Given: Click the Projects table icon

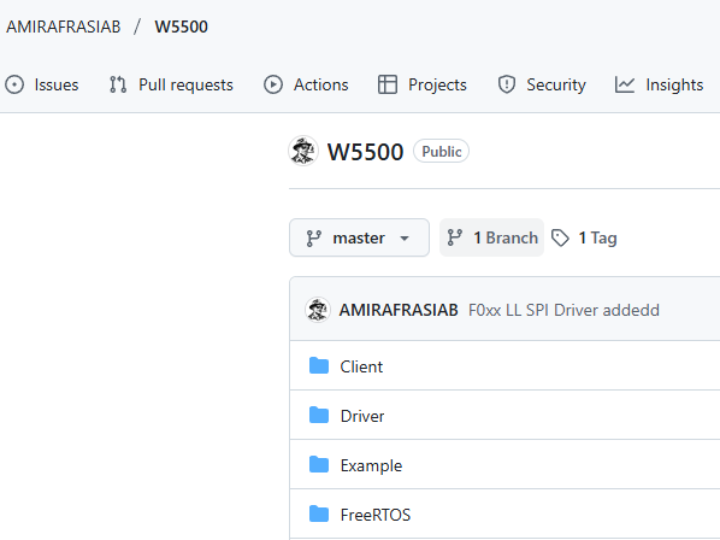Looking at the screenshot, I should [x=387, y=85].
